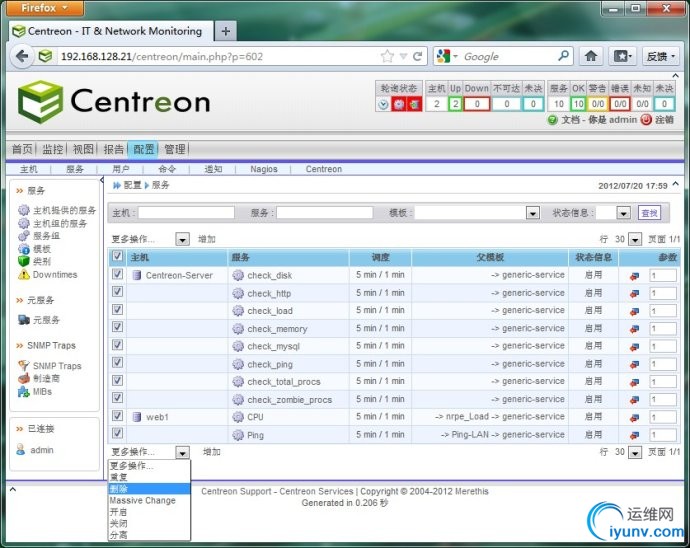Toggle the select-all checkbox in table header
The height and width of the screenshot is (548, 690).
[117, 256]
